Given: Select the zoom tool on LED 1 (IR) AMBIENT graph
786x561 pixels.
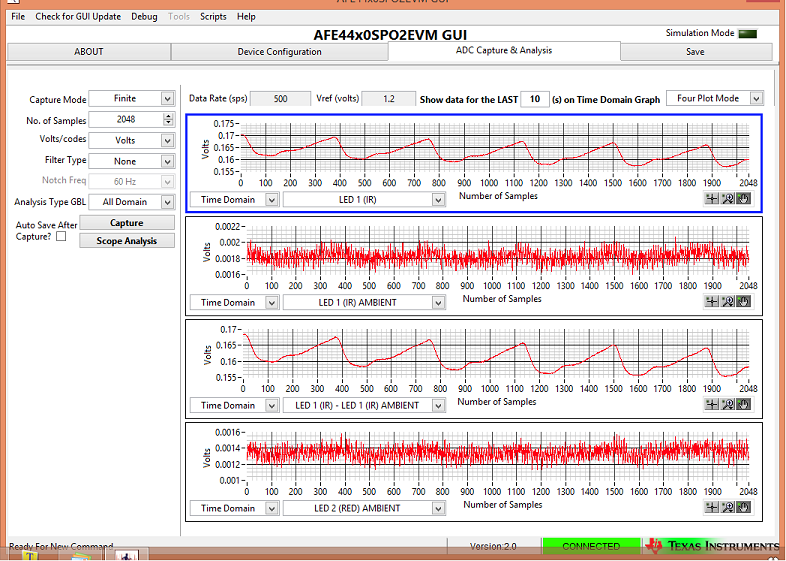Looking at the screenshot, I should (x=727, y=301).
